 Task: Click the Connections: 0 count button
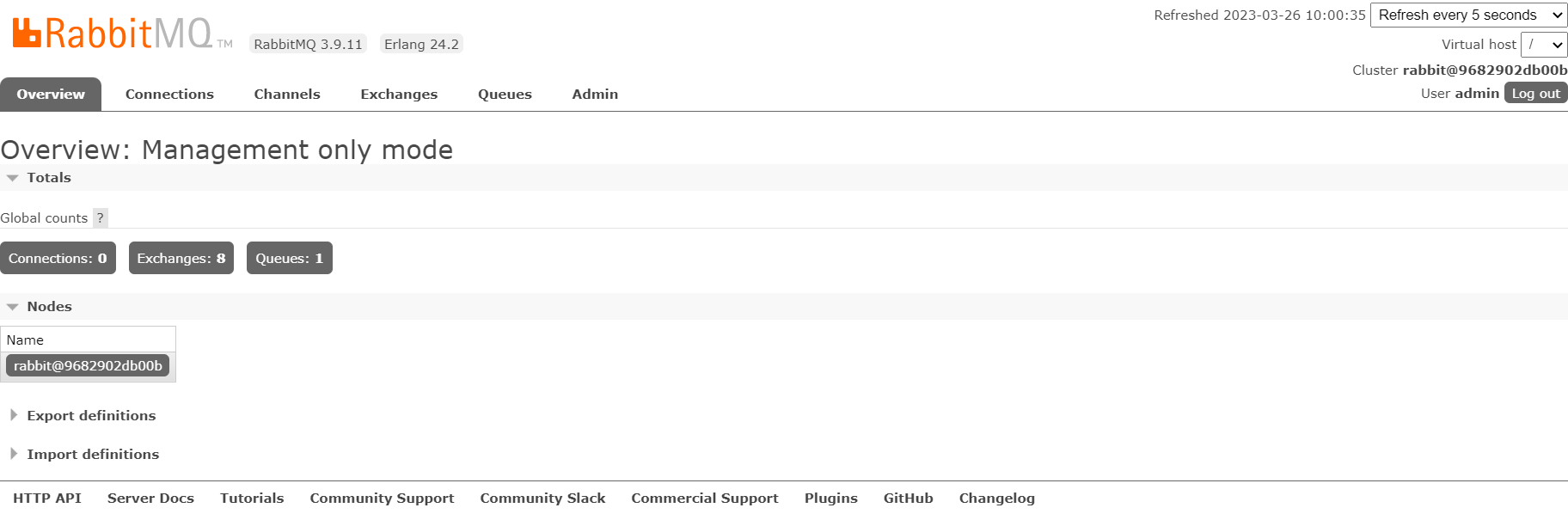click(x=58, y=259)
